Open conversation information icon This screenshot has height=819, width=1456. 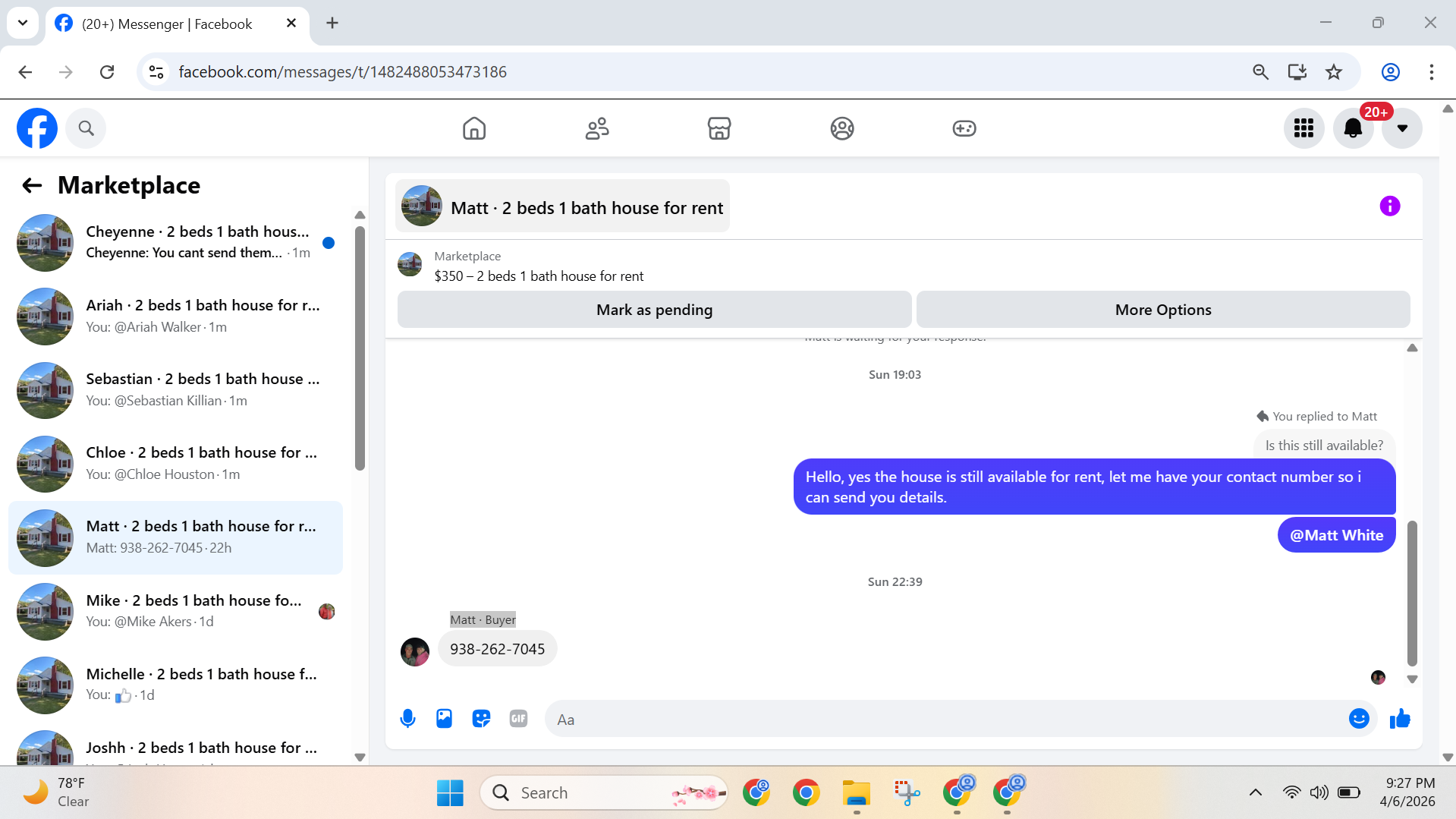tap(1390, 206)
